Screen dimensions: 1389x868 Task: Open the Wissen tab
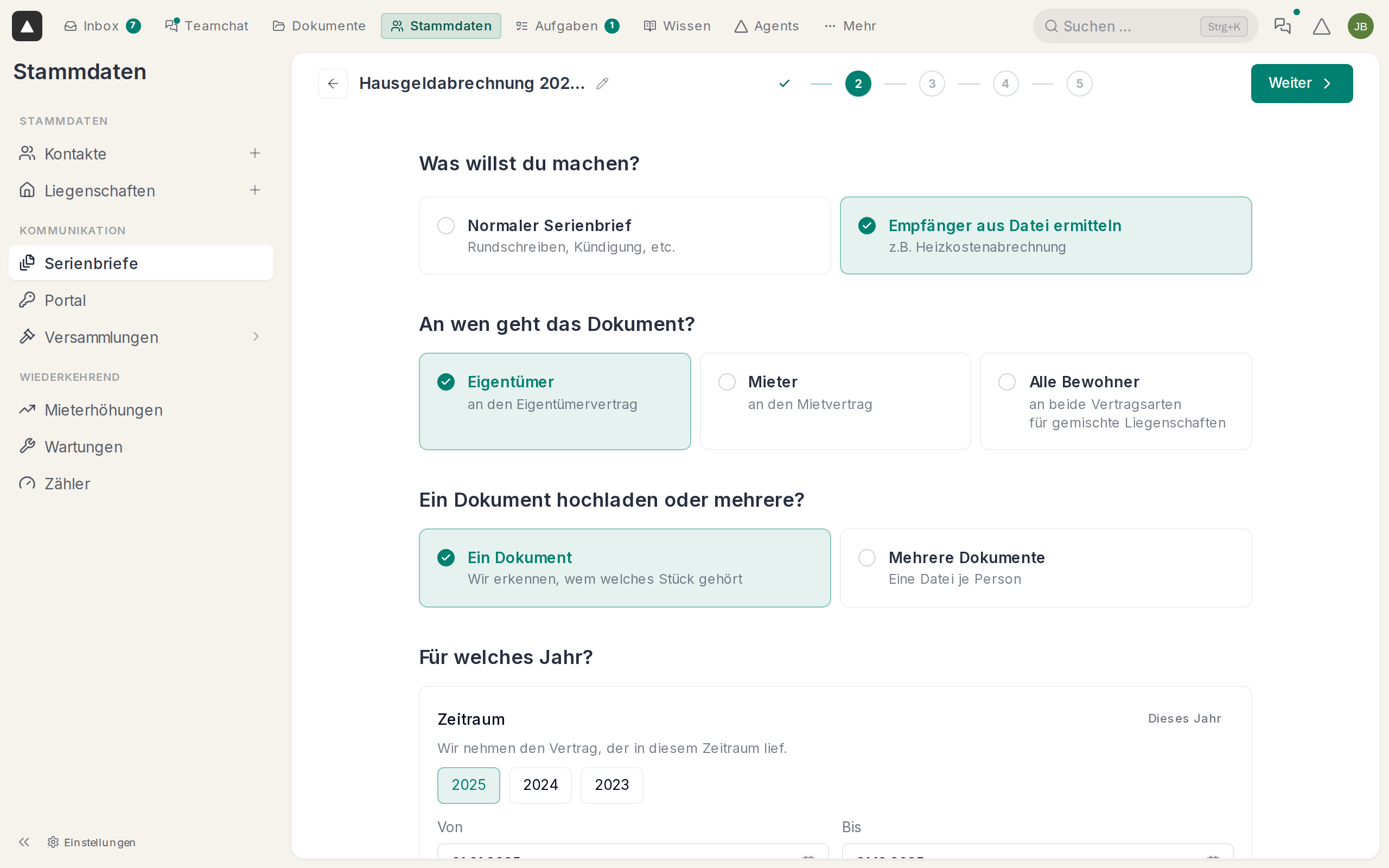click(677, 26)
